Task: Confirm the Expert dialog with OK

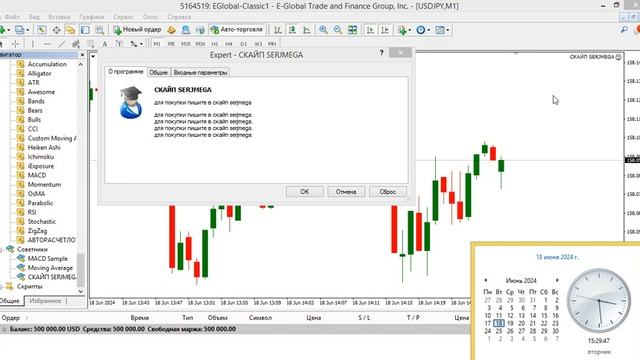Action: click(304, 191)
